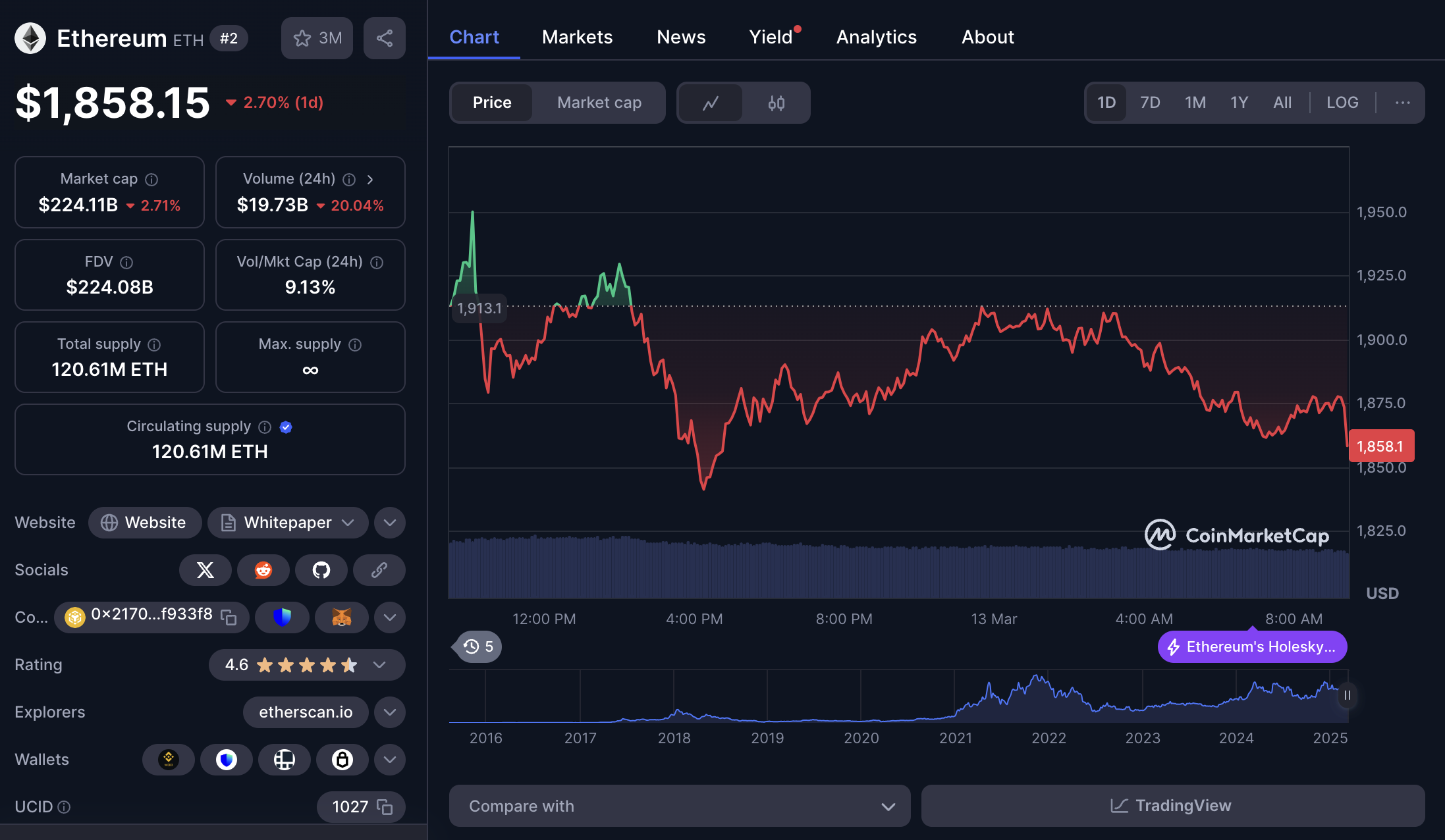The width and height of the screenshot is (1445, 840).
Task: Add token to MetaMask fox icon
Action: (341, 617)
